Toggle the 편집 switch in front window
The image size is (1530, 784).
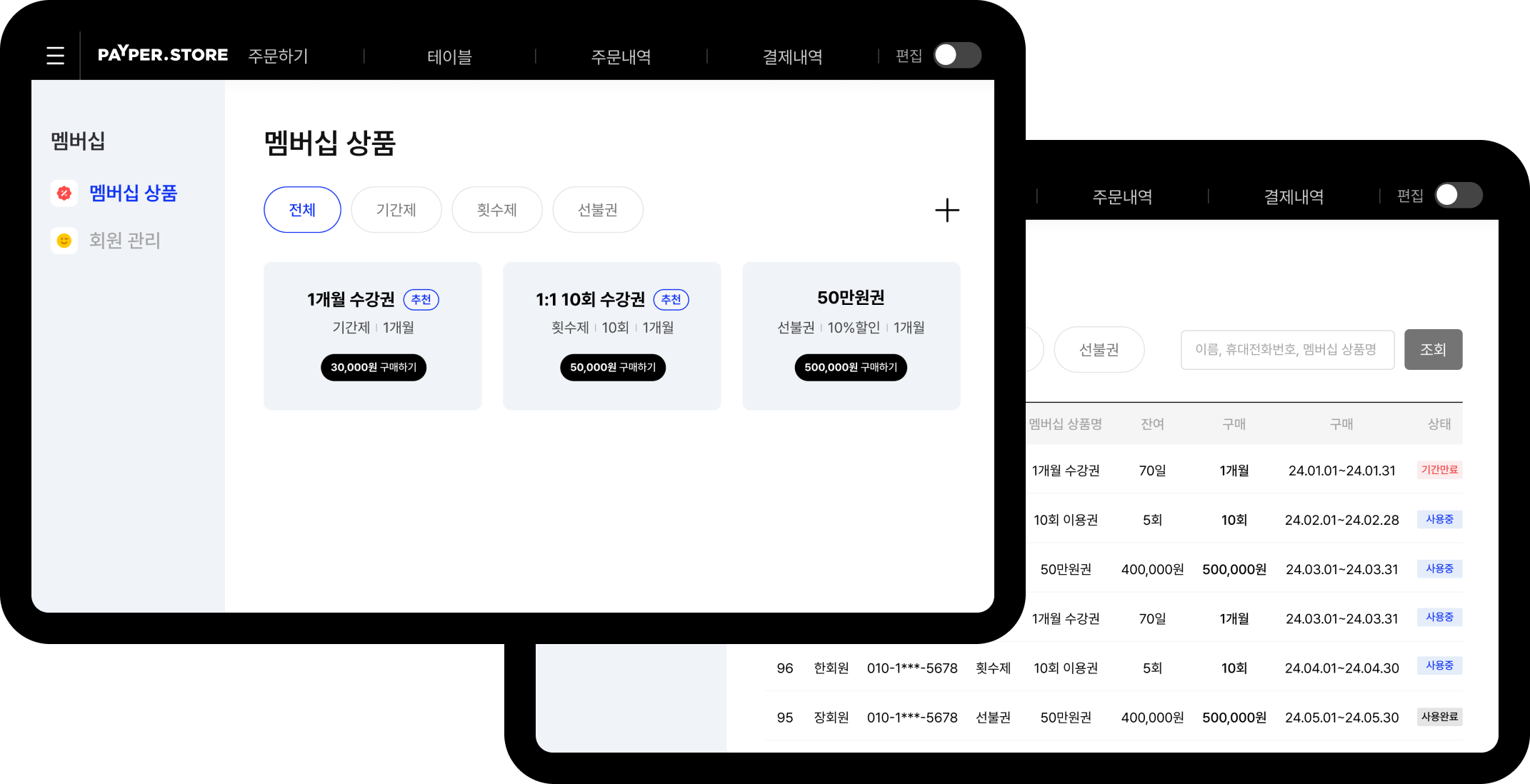pyautogui.click(x=957, y=55)
